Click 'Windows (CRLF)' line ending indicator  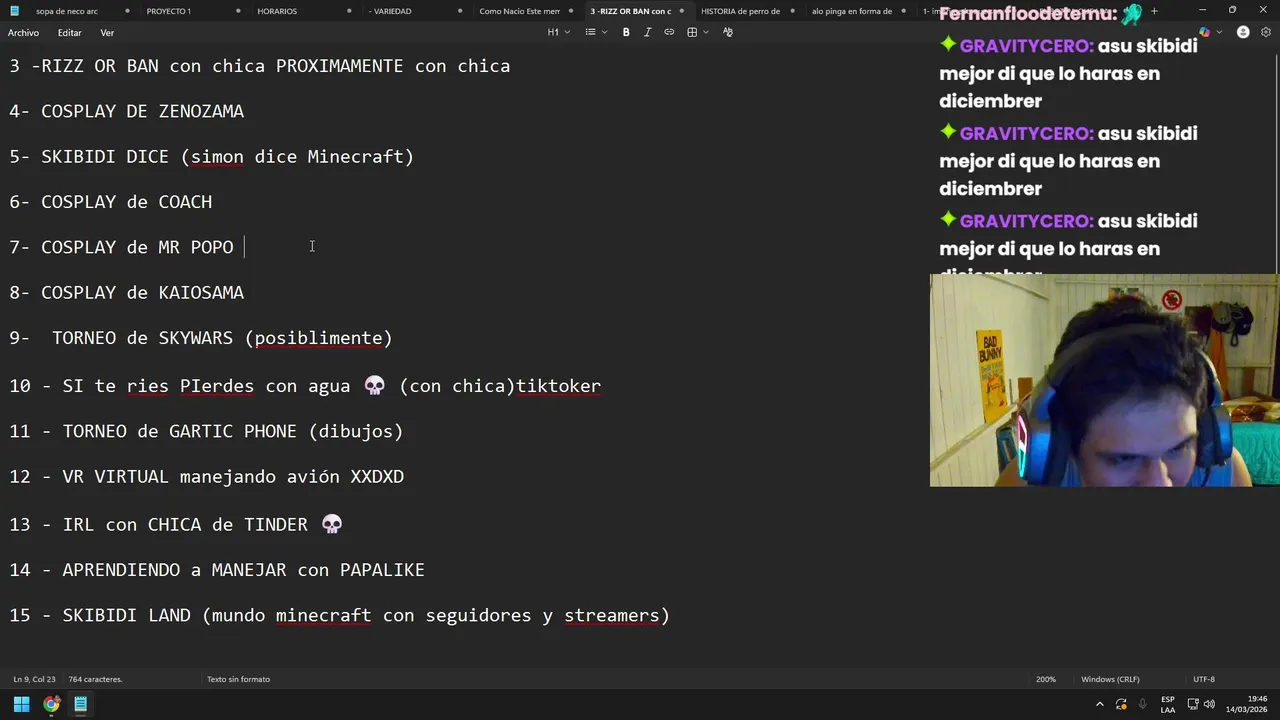pos(1110,679)
